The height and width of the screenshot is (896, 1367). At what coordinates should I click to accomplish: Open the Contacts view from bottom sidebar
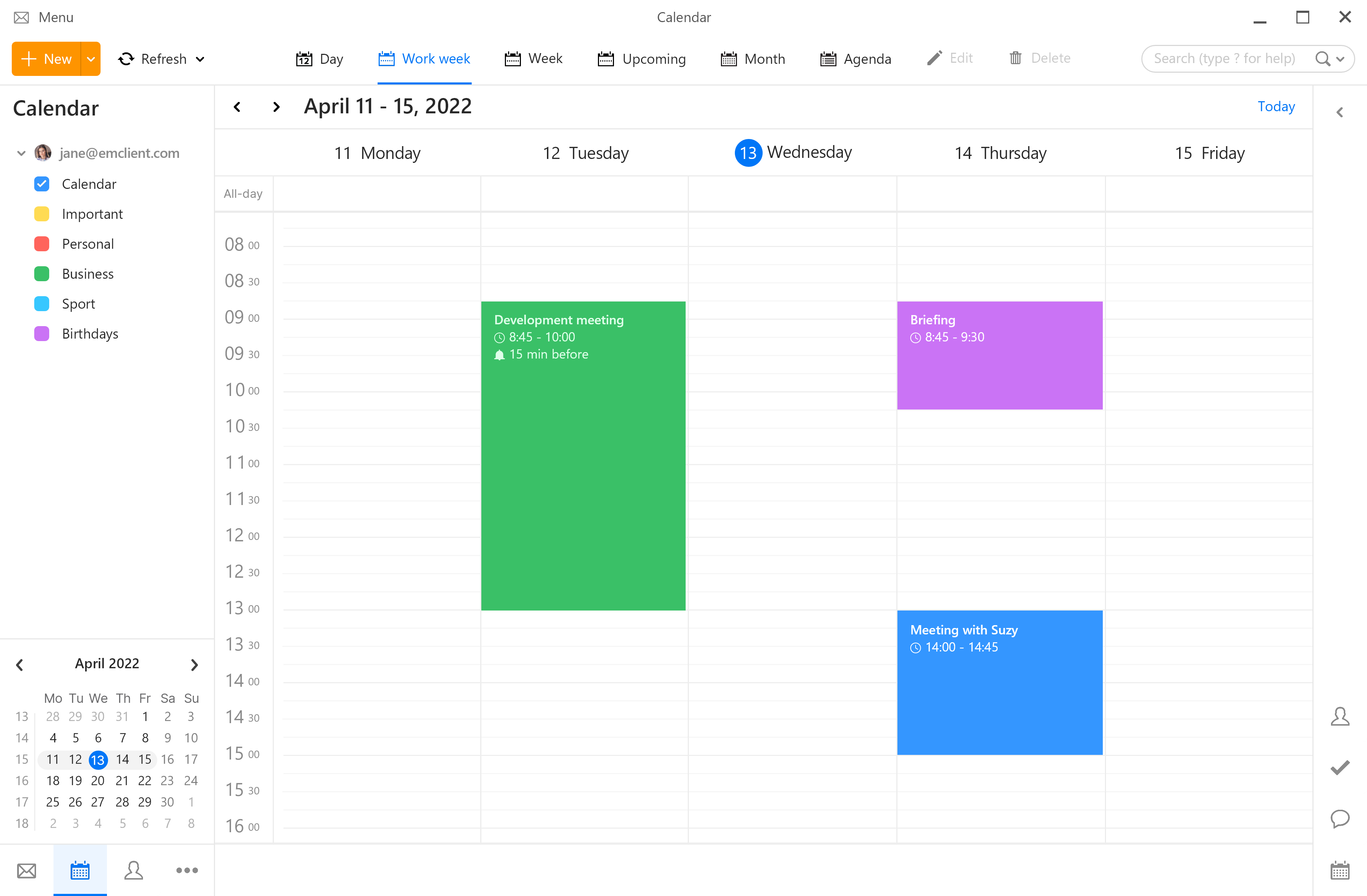click(x=133, y=870)
